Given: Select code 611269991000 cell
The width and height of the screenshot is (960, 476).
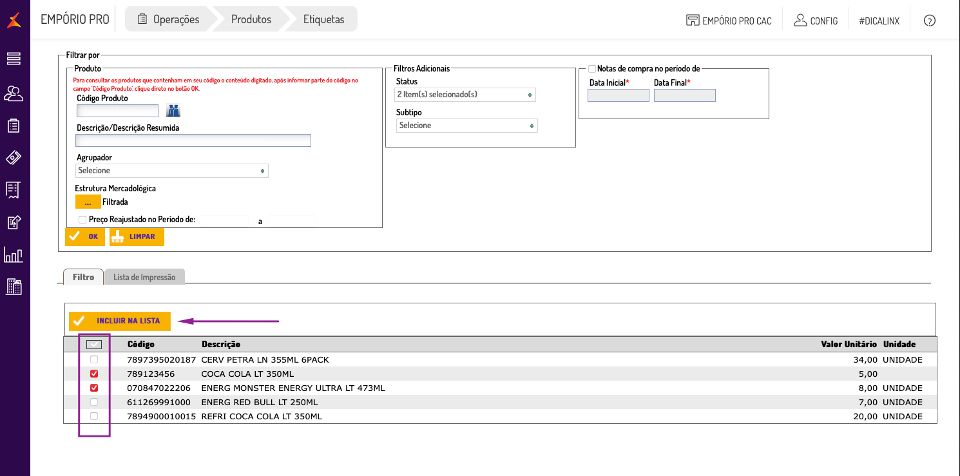Looking at the screenshot, I should [x=159, y=402].
